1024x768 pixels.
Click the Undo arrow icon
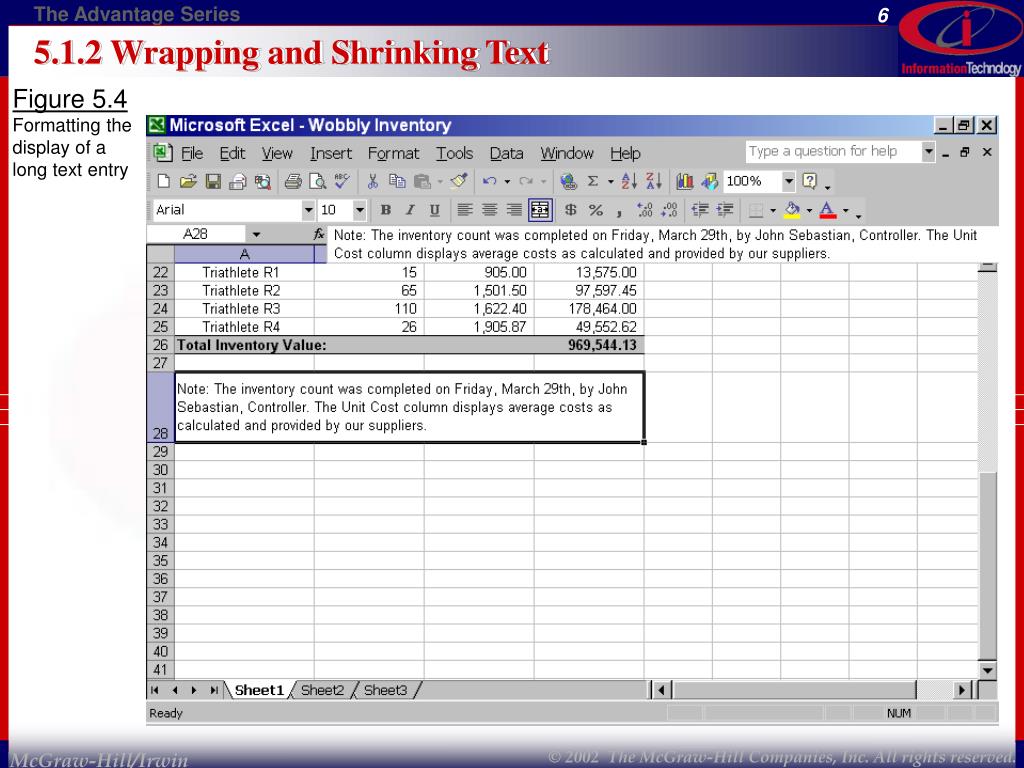tap(489, 182)
